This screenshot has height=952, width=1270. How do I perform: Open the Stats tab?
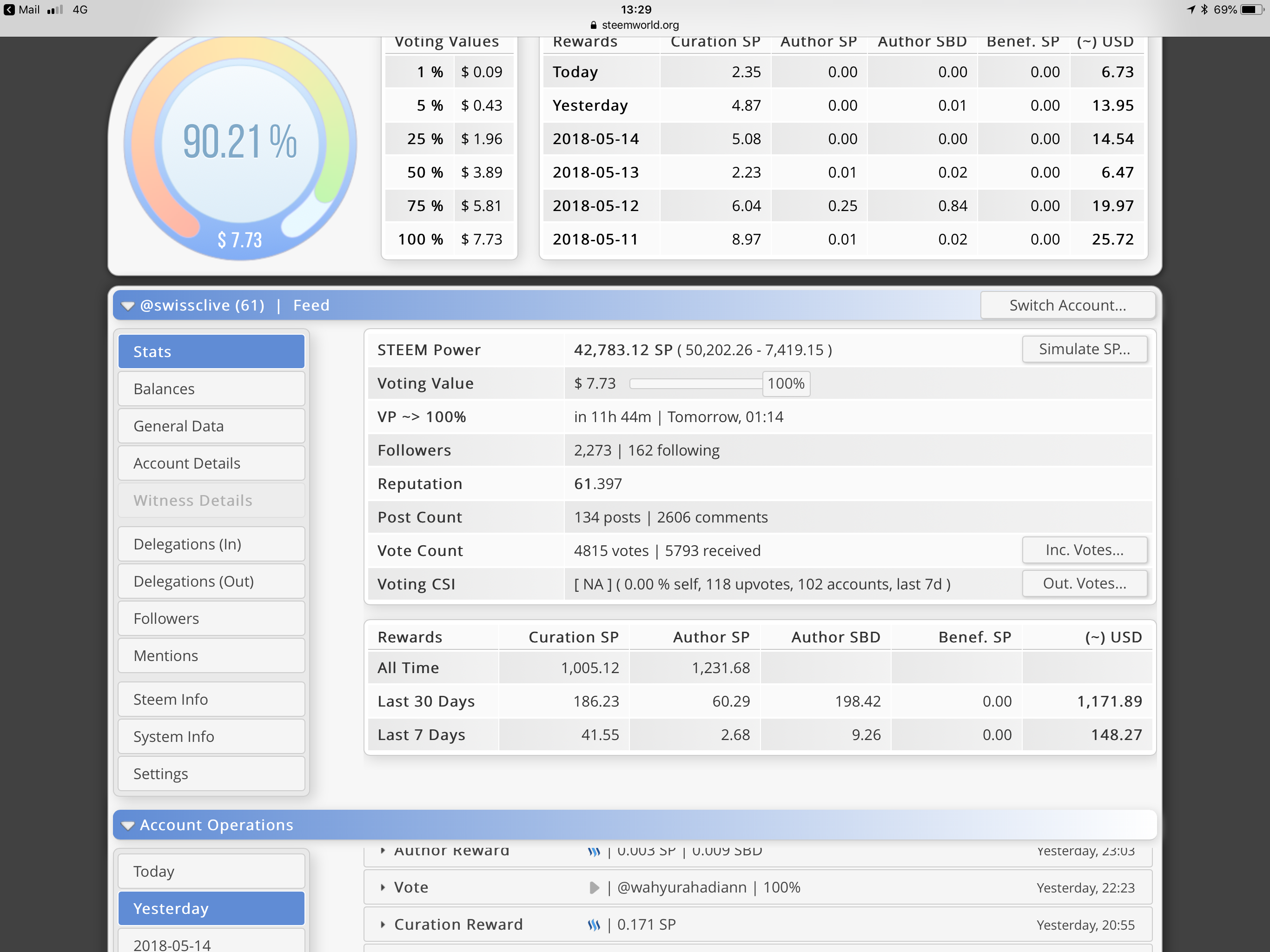[212, 351]
